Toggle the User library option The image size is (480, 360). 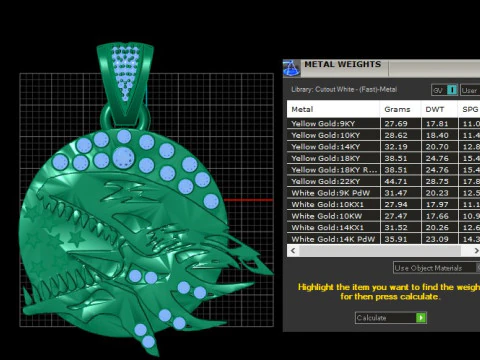coord(470,90)
